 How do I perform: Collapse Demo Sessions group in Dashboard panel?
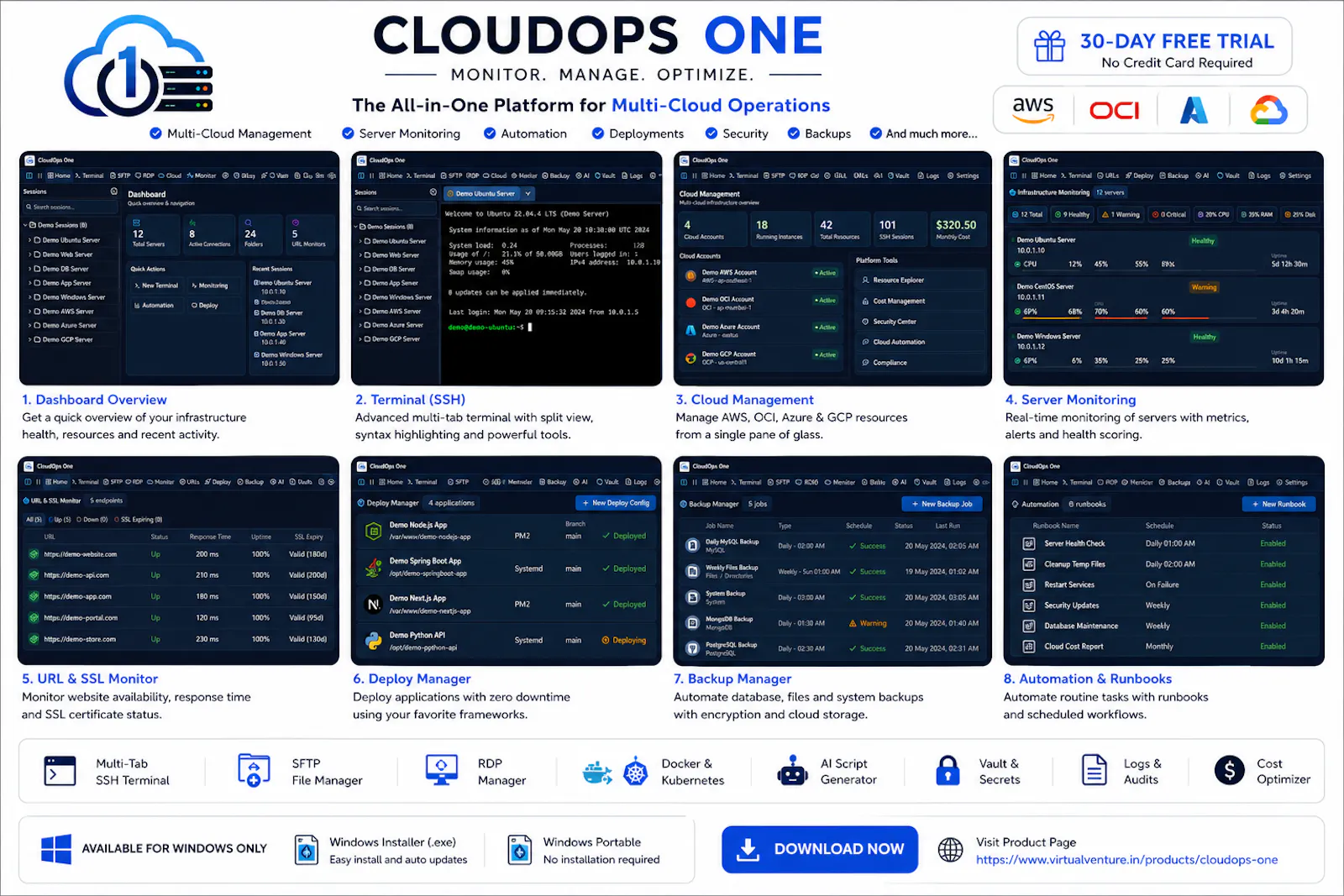[26, 225]
